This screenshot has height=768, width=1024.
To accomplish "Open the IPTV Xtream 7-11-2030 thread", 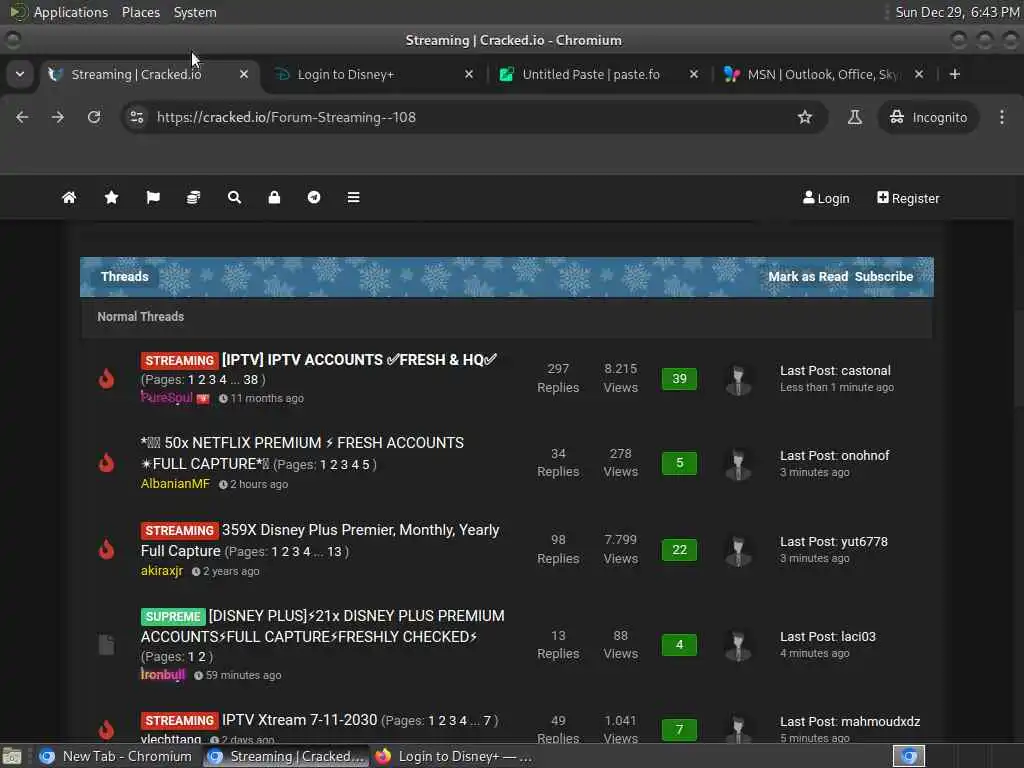I will 300,720.
